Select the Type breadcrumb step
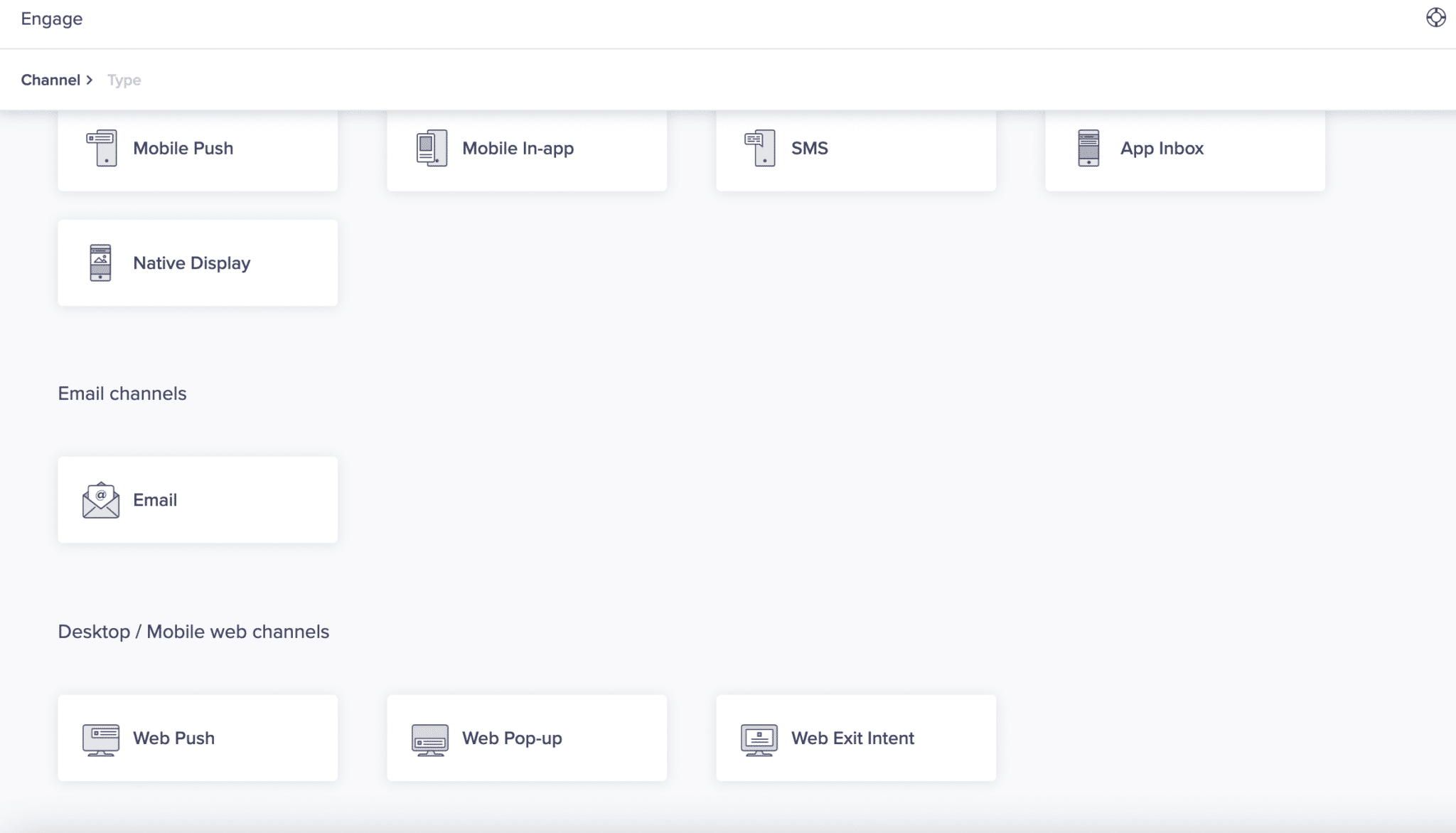This screenshot has width=1456, height=833. pyautogui.click(x=124, y=80)
